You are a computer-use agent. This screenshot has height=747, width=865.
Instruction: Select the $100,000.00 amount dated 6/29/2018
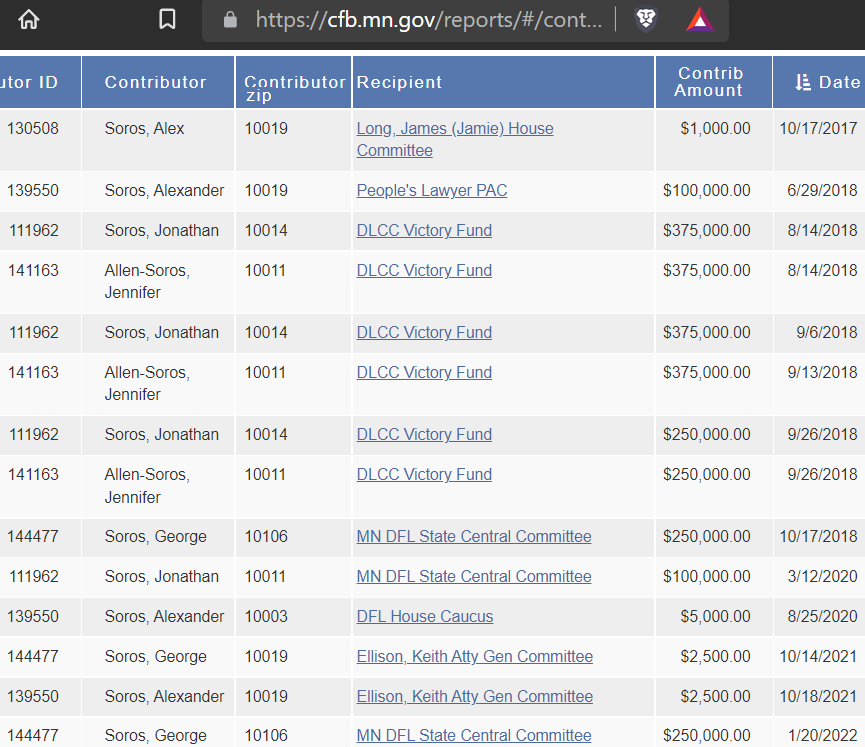(707, 190)
